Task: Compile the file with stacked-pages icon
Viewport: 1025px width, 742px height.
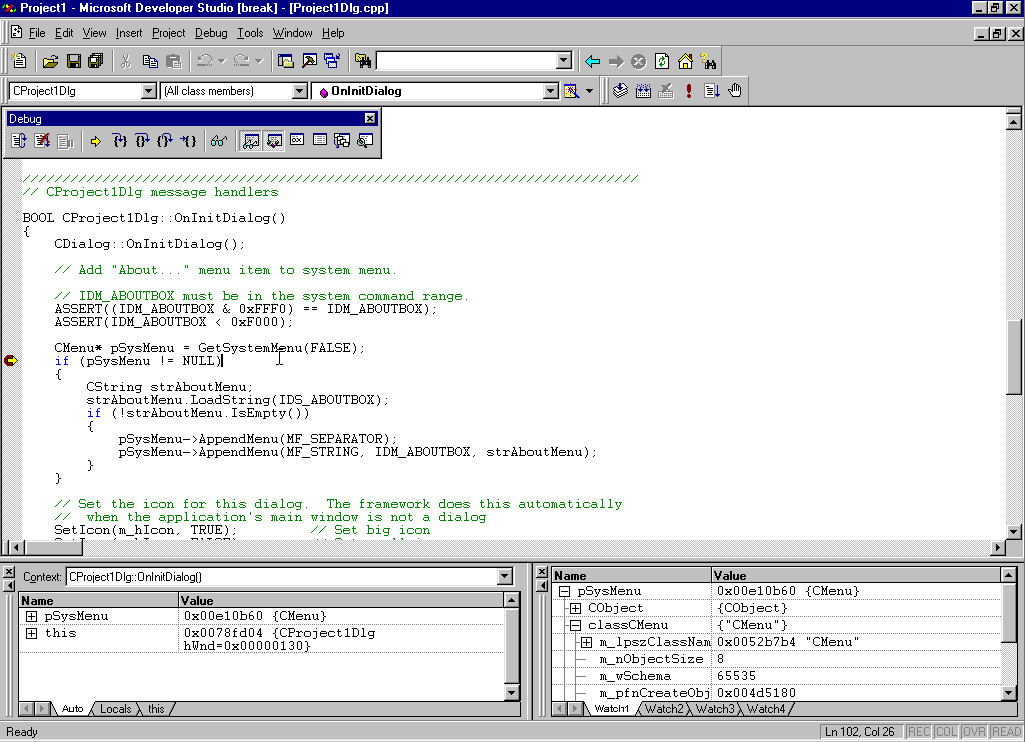Action: point(620,91)
